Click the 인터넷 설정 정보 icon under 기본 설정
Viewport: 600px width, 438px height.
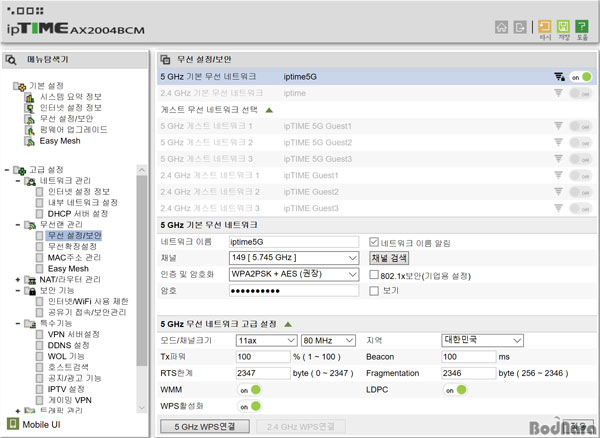pos(29,108)
